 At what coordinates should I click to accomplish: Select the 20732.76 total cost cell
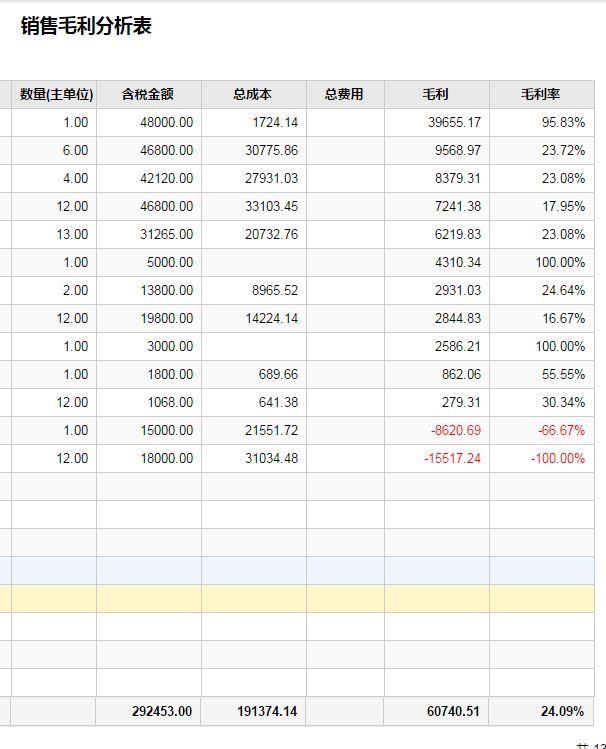click(254, 235)
